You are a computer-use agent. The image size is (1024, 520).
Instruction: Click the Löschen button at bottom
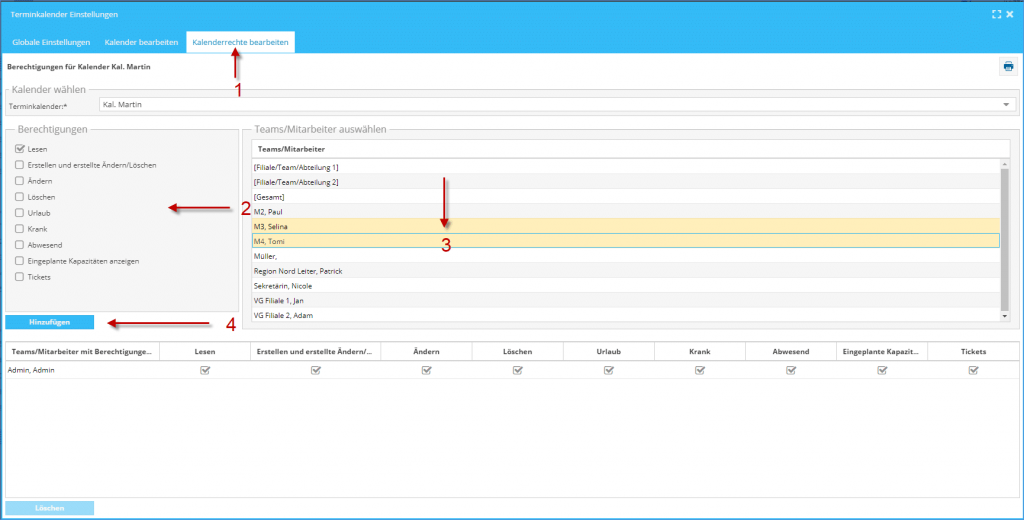(x=50, y=508)
